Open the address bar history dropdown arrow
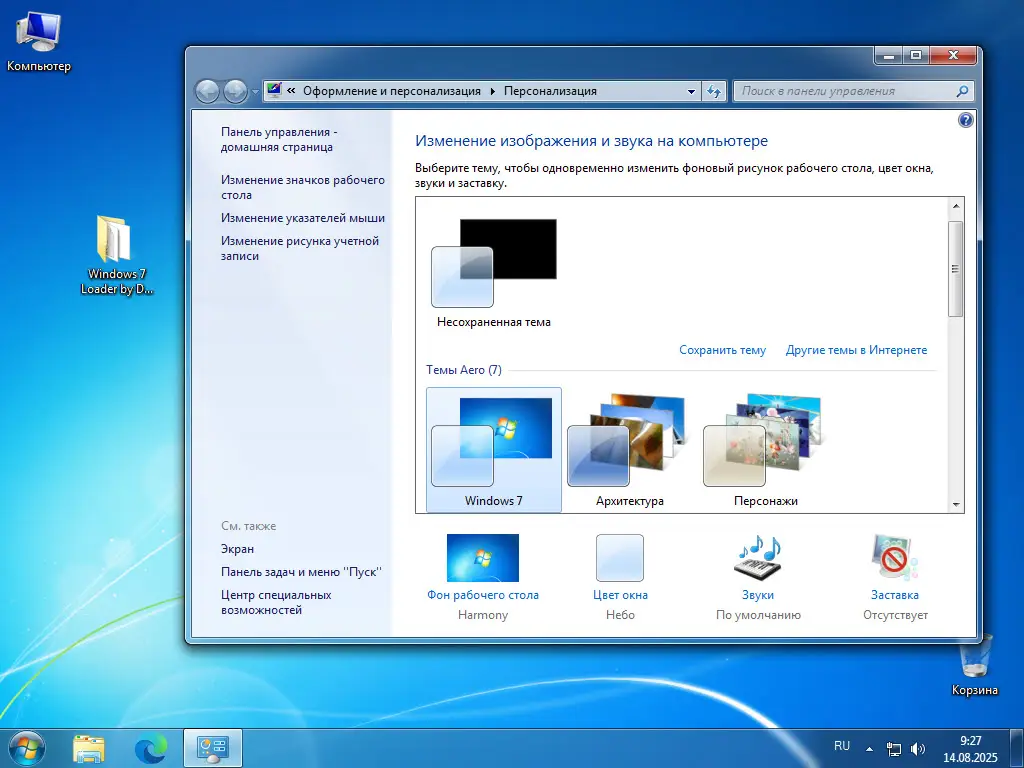This screenshot has height=768, width=1024. click(x=691, y=91)
